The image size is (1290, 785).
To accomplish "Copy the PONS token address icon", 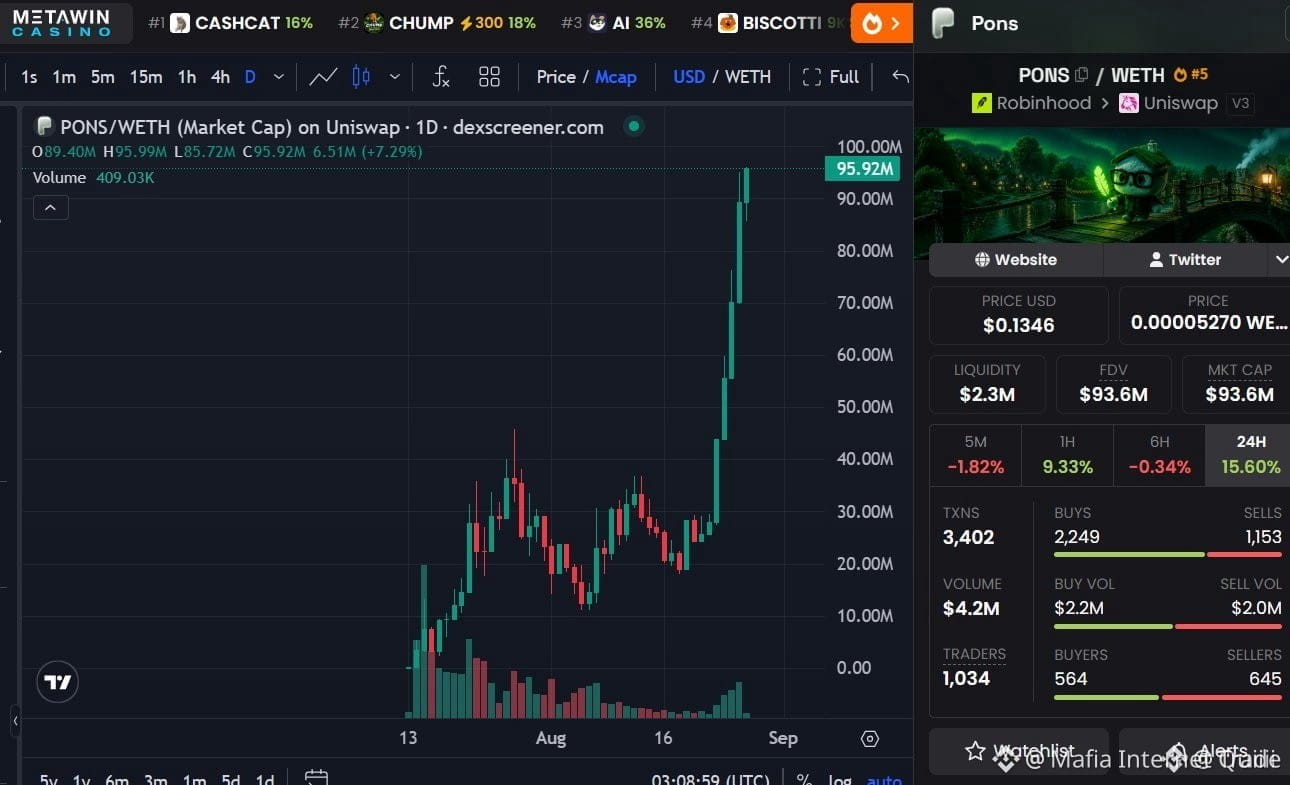I will 1081,75.
